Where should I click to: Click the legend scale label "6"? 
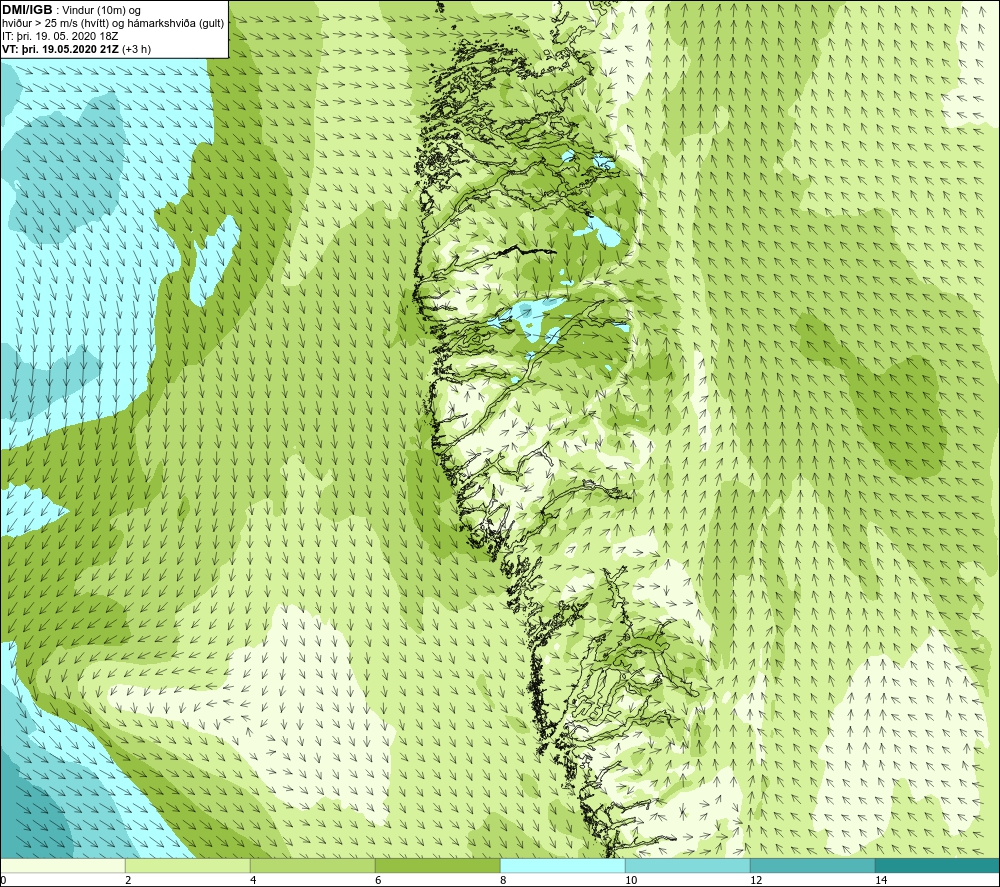pyautogui.click(x=378, y=880)
